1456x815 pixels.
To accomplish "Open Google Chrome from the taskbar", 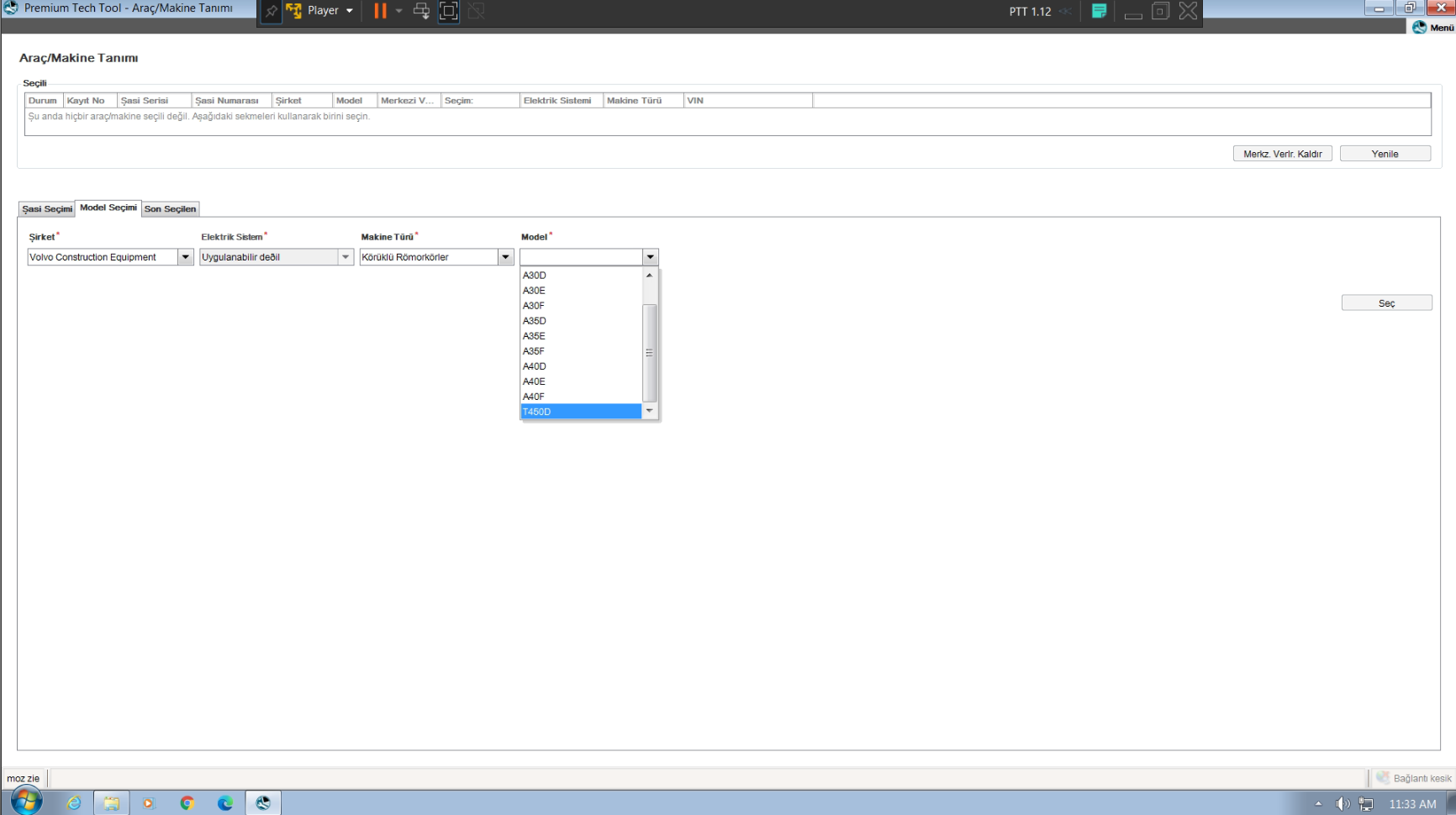I will [187, 803].
